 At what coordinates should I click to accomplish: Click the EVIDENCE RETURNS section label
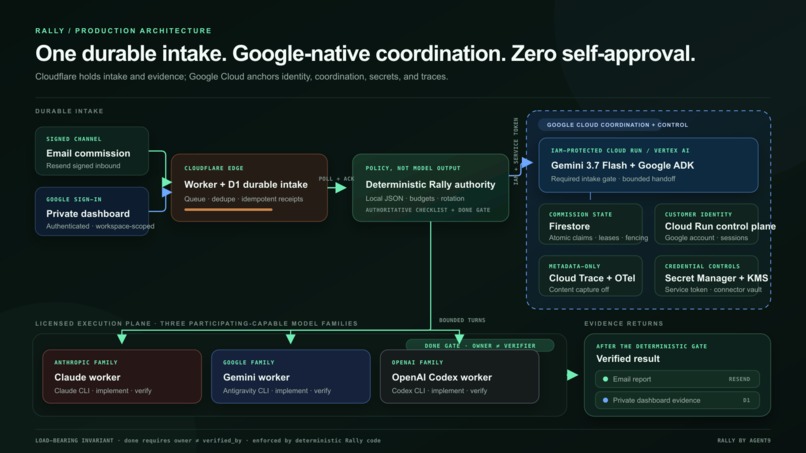pyautogui.click(x=624, y=323)
